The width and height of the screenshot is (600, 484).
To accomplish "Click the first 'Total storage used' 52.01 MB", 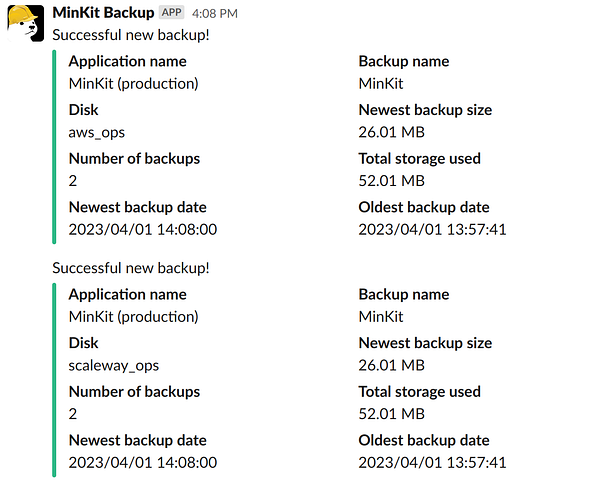I will [x=391, y=180].
